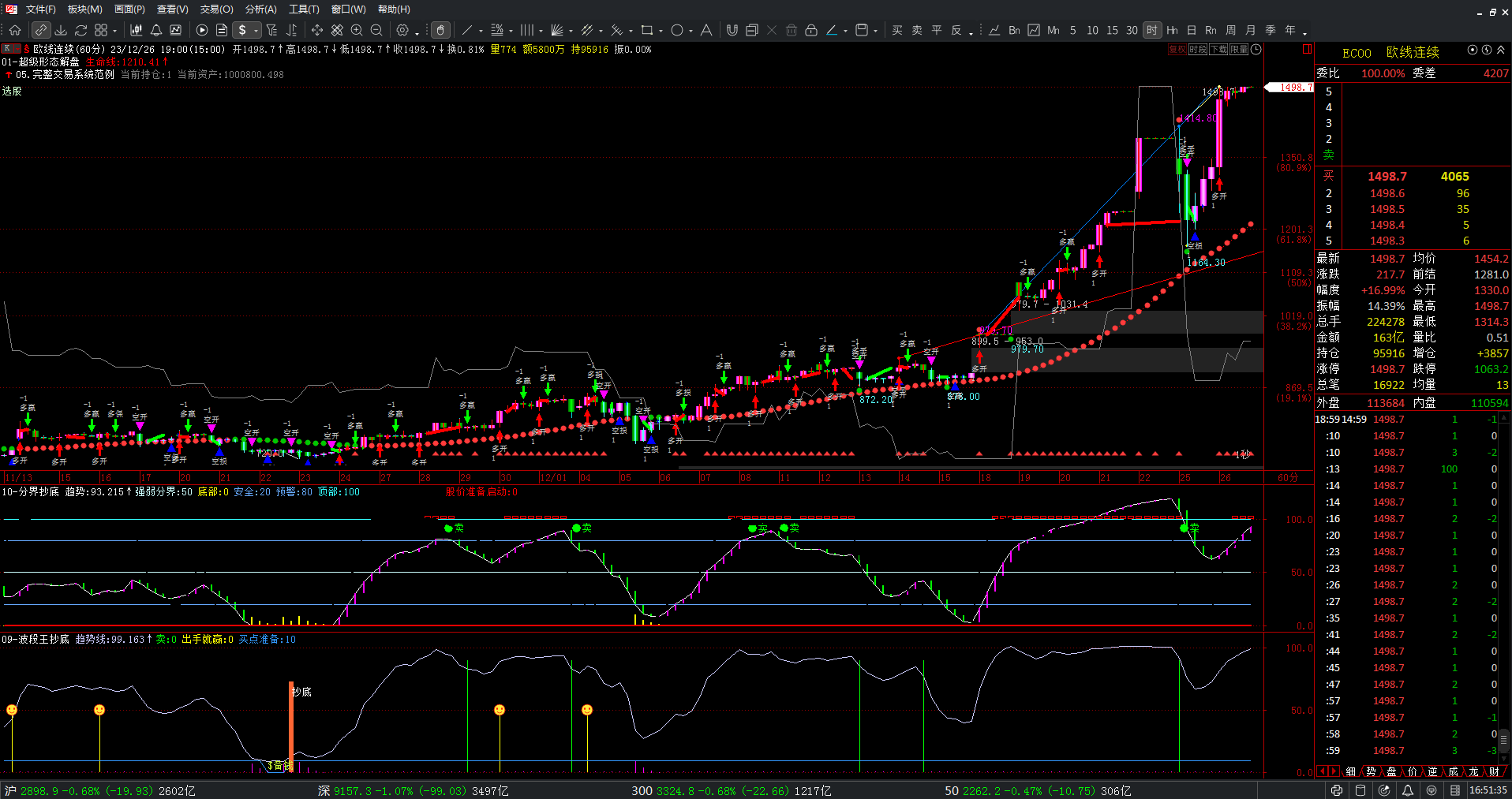Click the download data icon
1512x799 pixels.
tap(61, 30)
